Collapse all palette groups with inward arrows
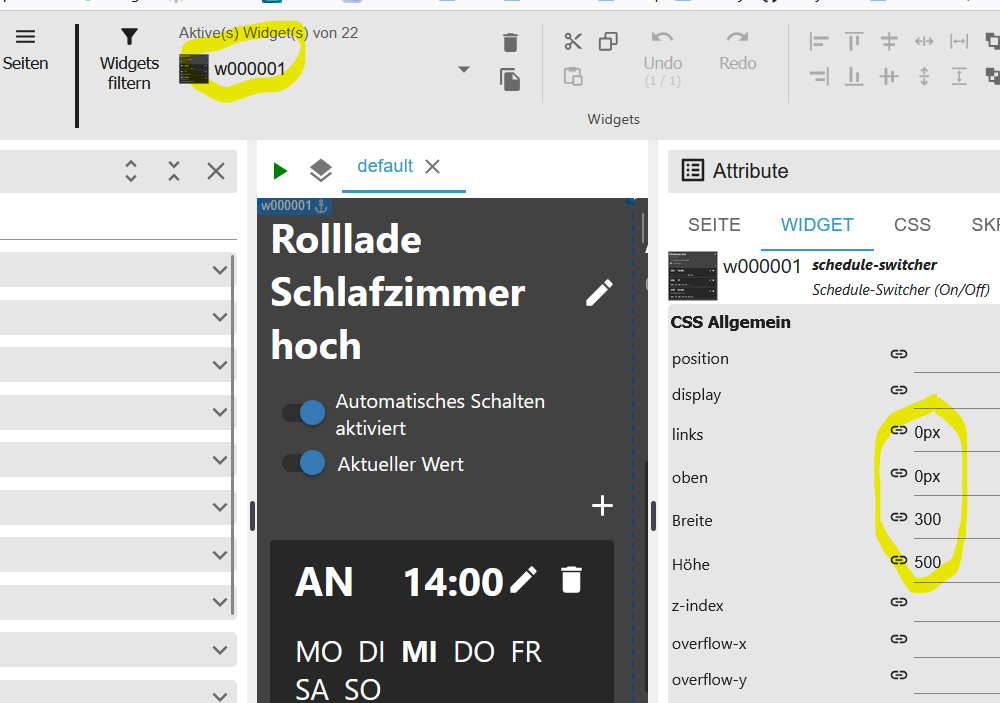The height and width of the screenshot is (703, 1000). tap(173, 171)
